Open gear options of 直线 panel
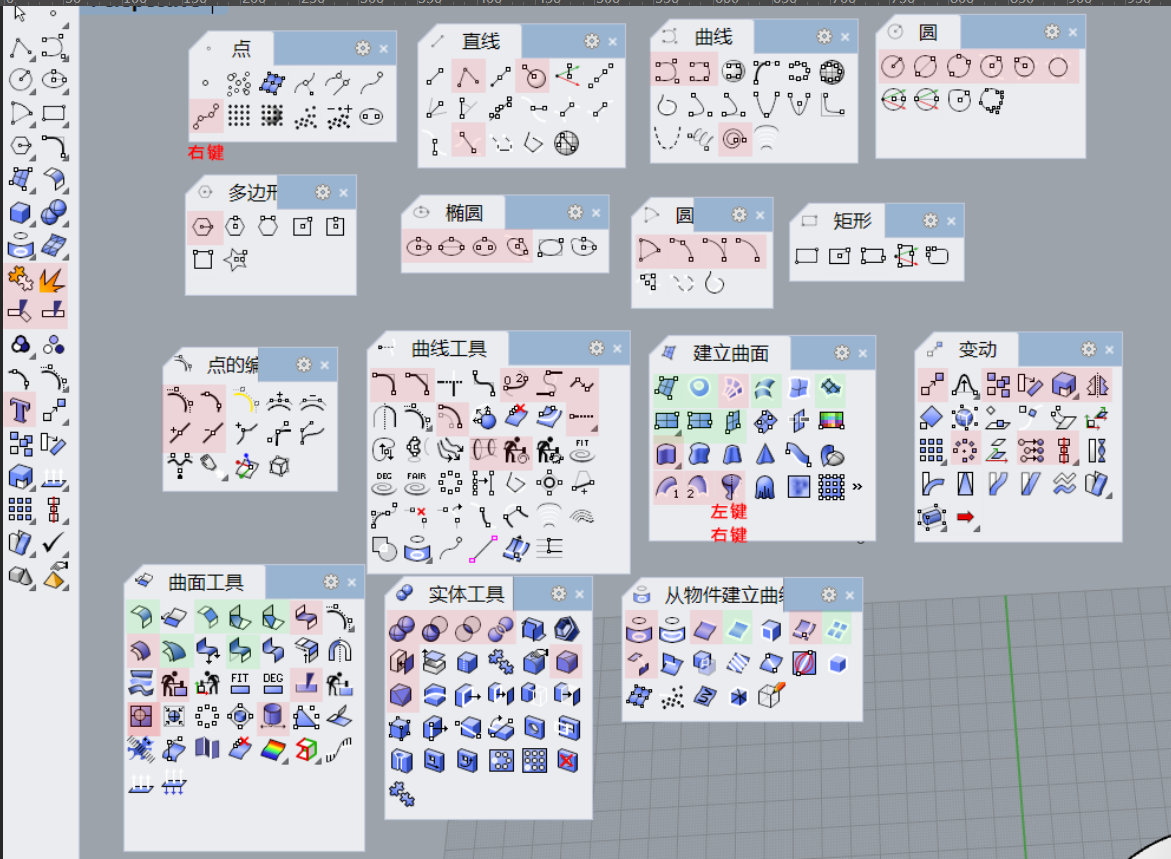Viewport: 1171px width, 859px height. tap(591, 41)
